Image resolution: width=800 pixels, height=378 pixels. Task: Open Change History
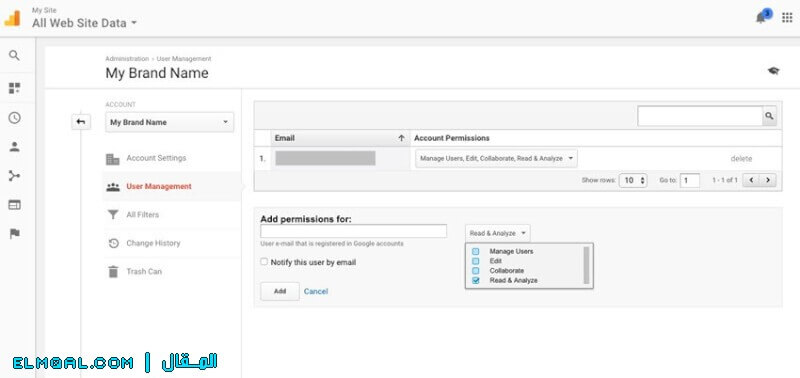tap(153, 243)
